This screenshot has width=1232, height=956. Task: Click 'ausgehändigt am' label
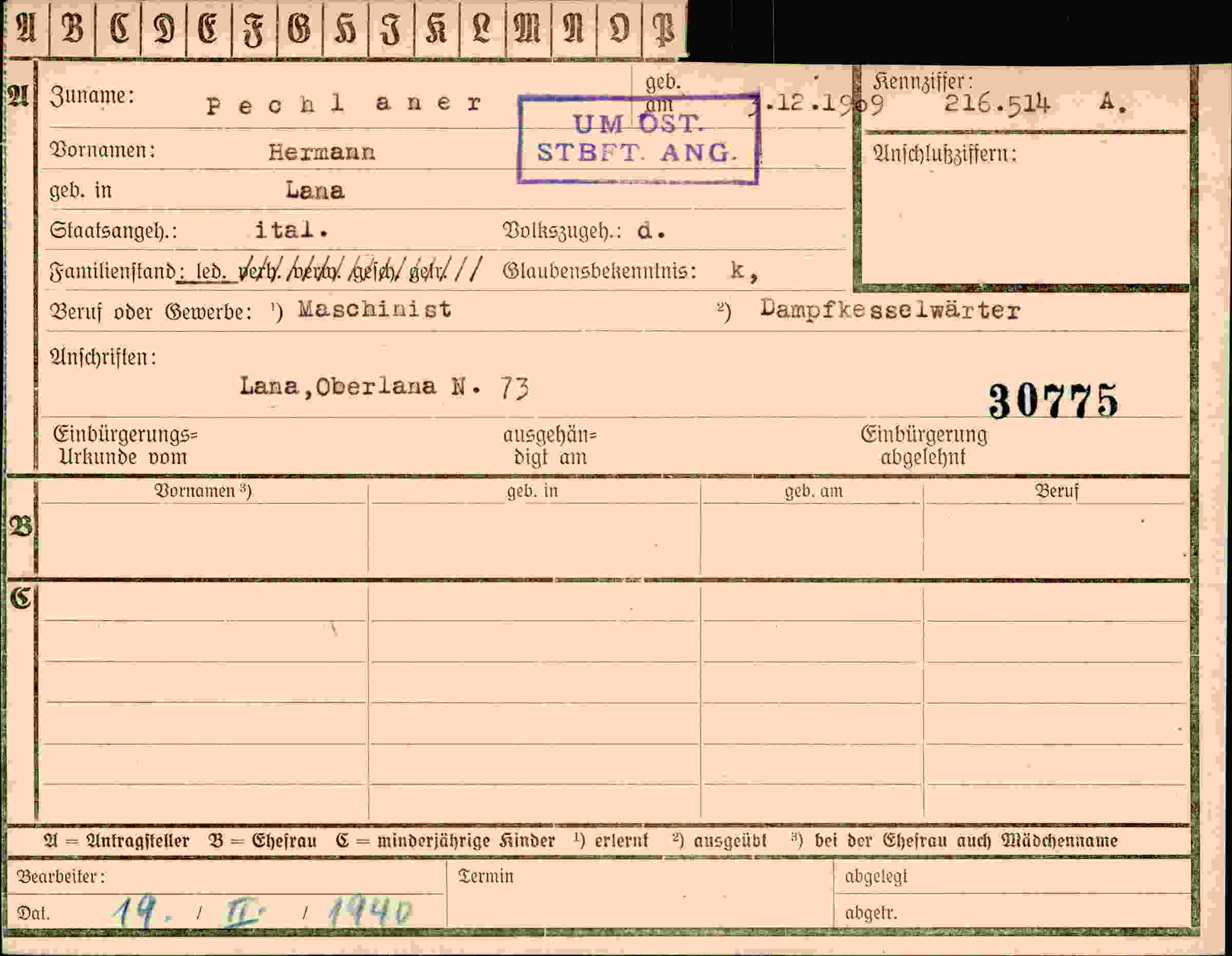(550, 446)
